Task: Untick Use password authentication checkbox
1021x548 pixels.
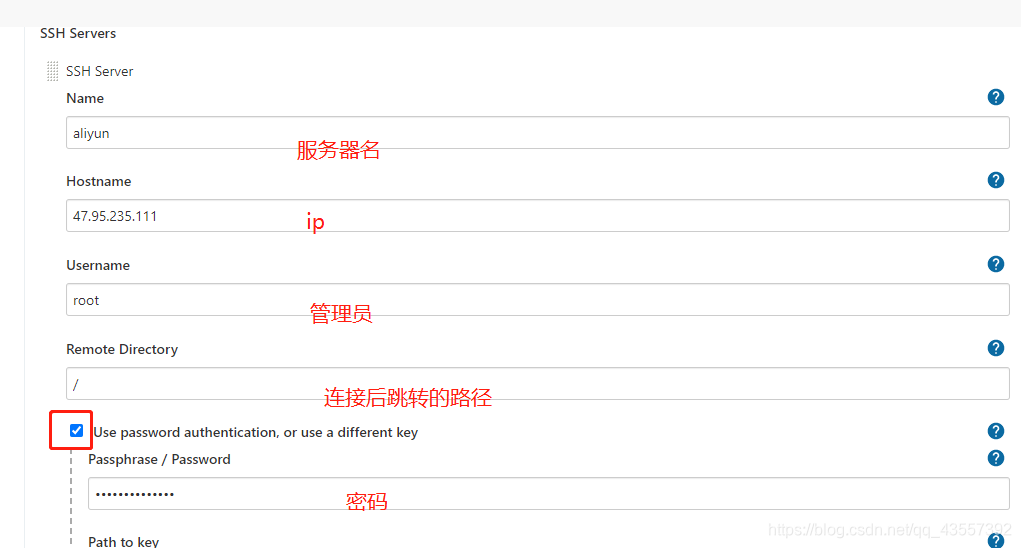Action: pyautogui.click(x=76, y=430)
